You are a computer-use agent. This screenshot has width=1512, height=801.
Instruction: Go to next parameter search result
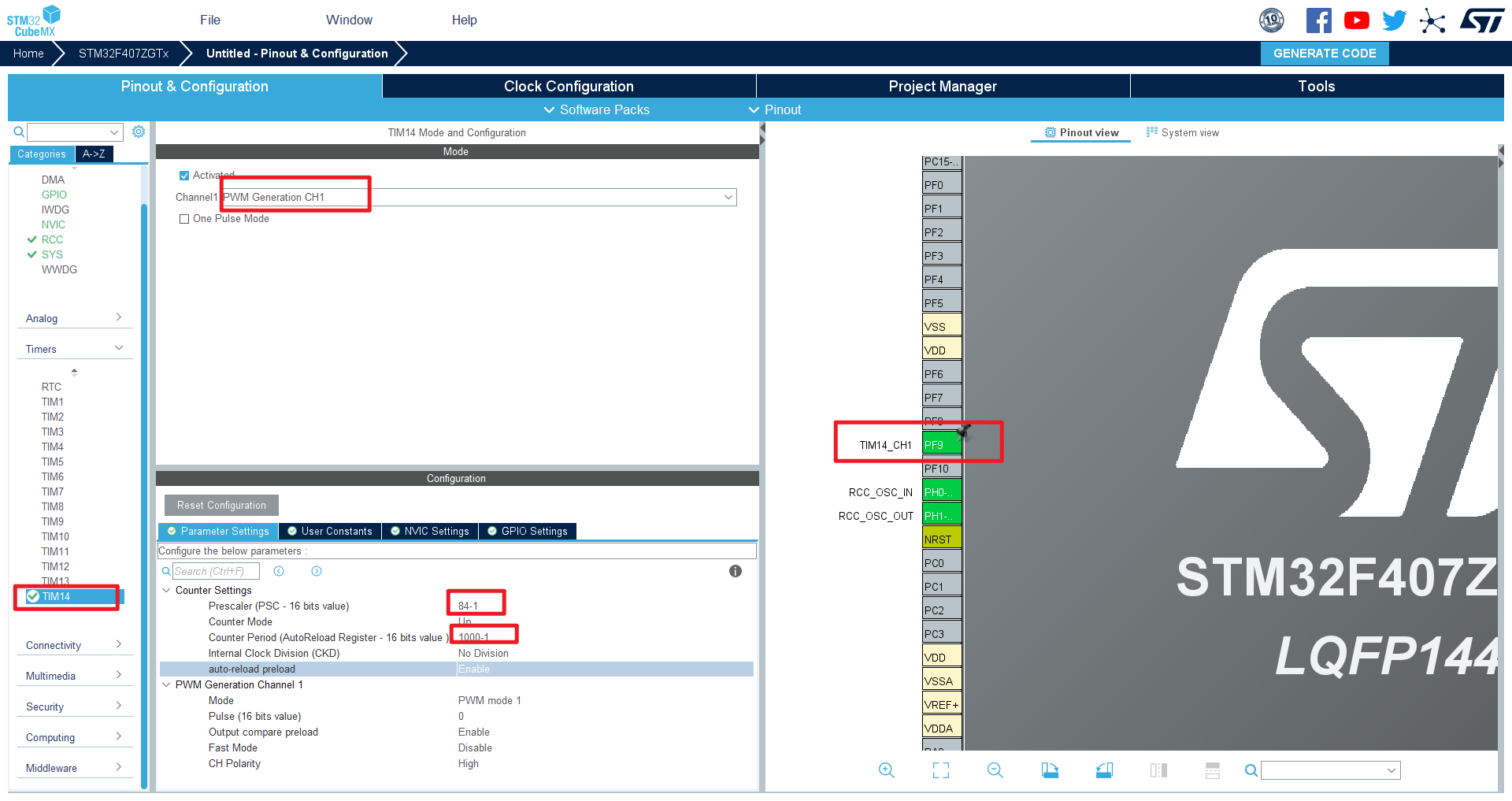pyautogui.click(x=317, y=571)
